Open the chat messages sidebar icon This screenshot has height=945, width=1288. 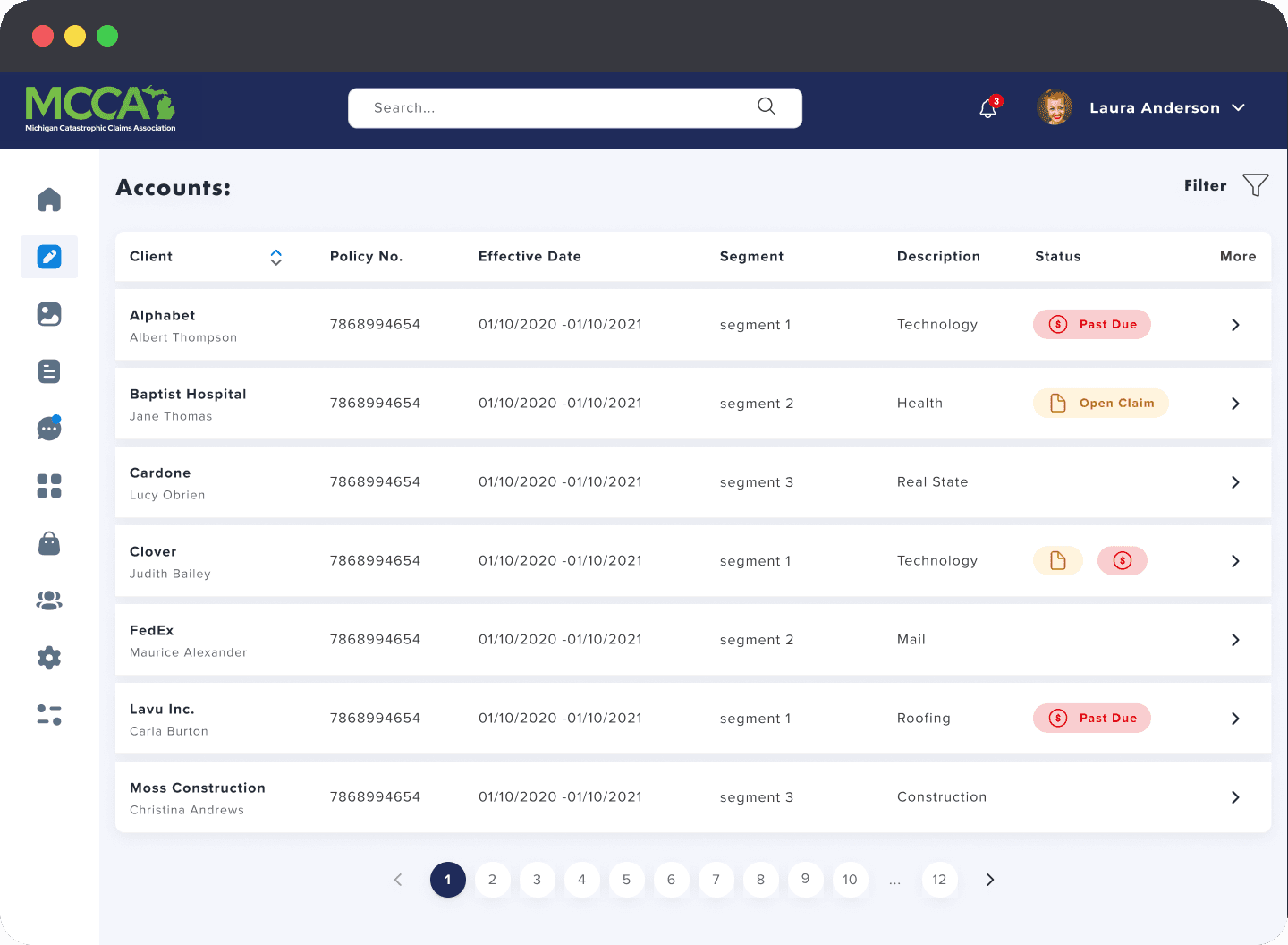pyautogui.click(x=49, y=429)
